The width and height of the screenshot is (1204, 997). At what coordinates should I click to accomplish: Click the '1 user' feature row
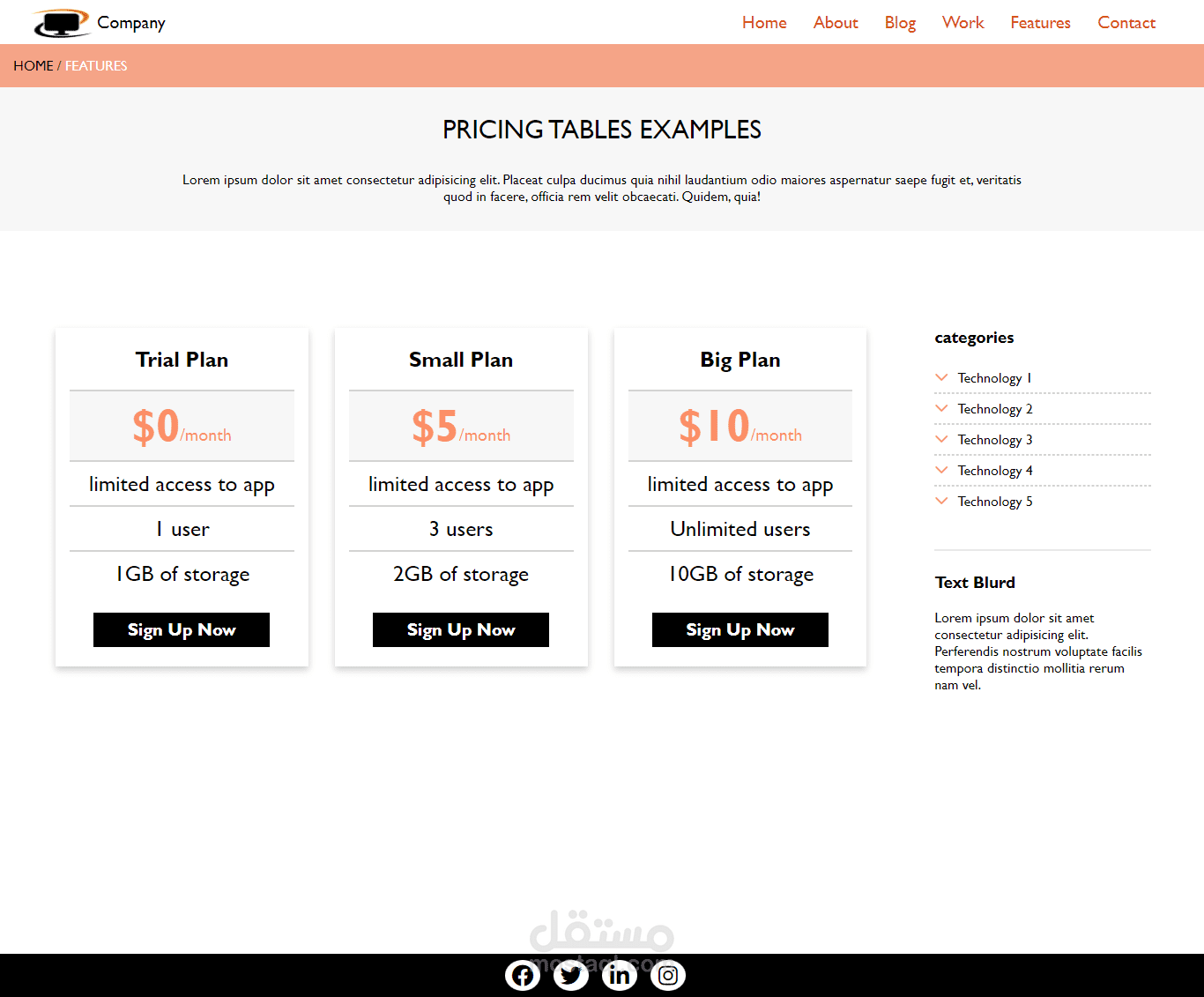point(182,529)
